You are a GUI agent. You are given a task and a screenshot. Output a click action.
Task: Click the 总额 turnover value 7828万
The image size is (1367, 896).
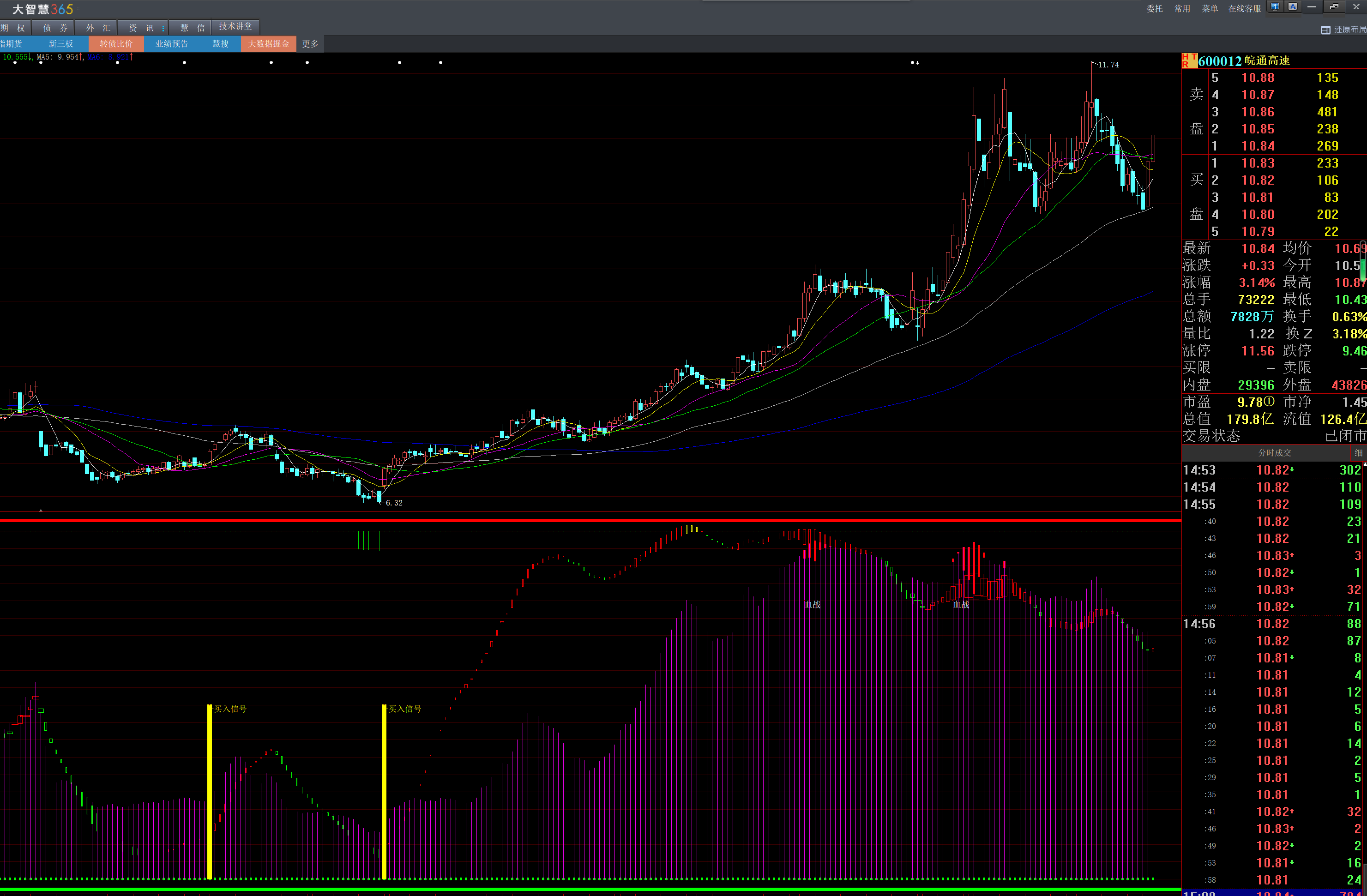click(1252, 317)
